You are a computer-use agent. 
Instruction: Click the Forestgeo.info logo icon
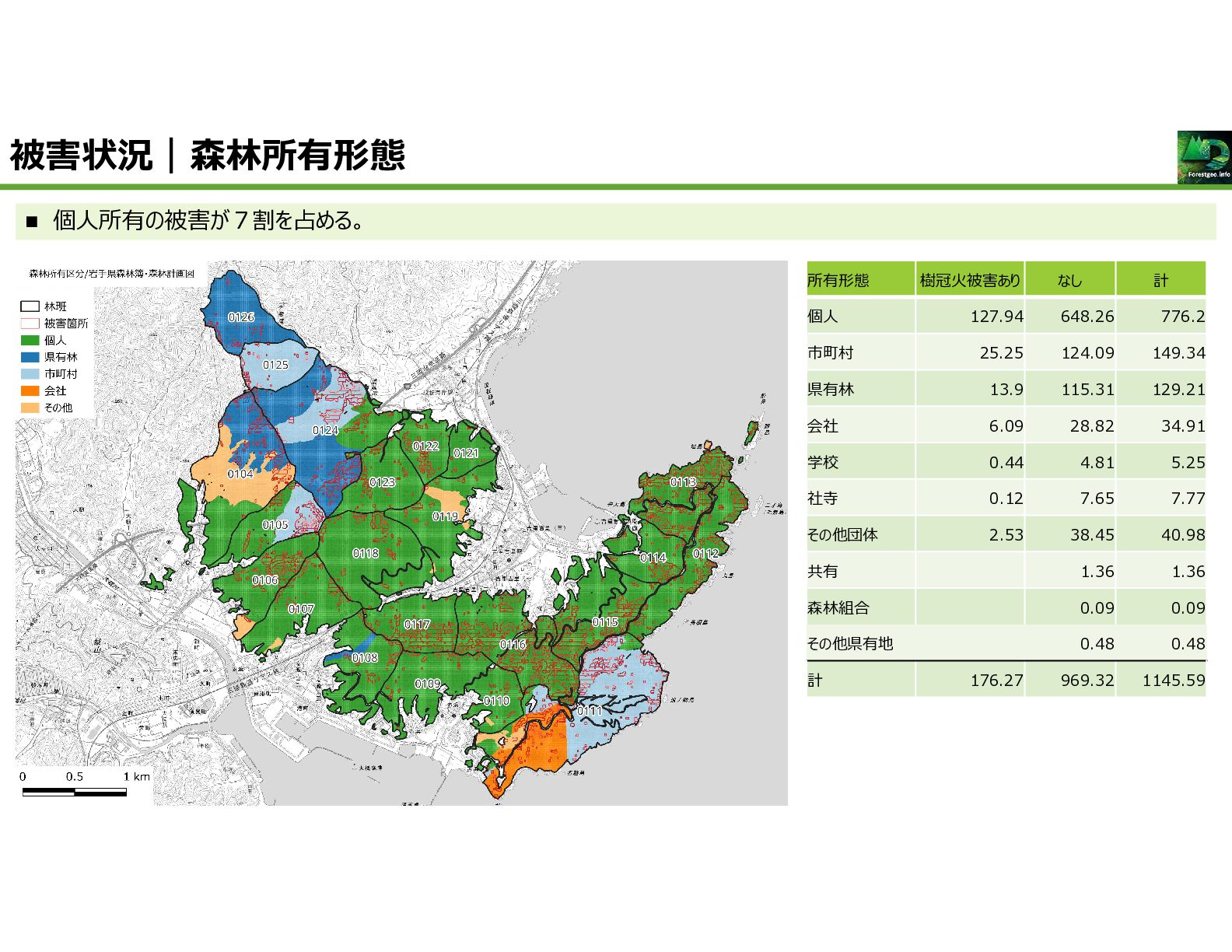pyautogui.click(x=1204, y=157)
